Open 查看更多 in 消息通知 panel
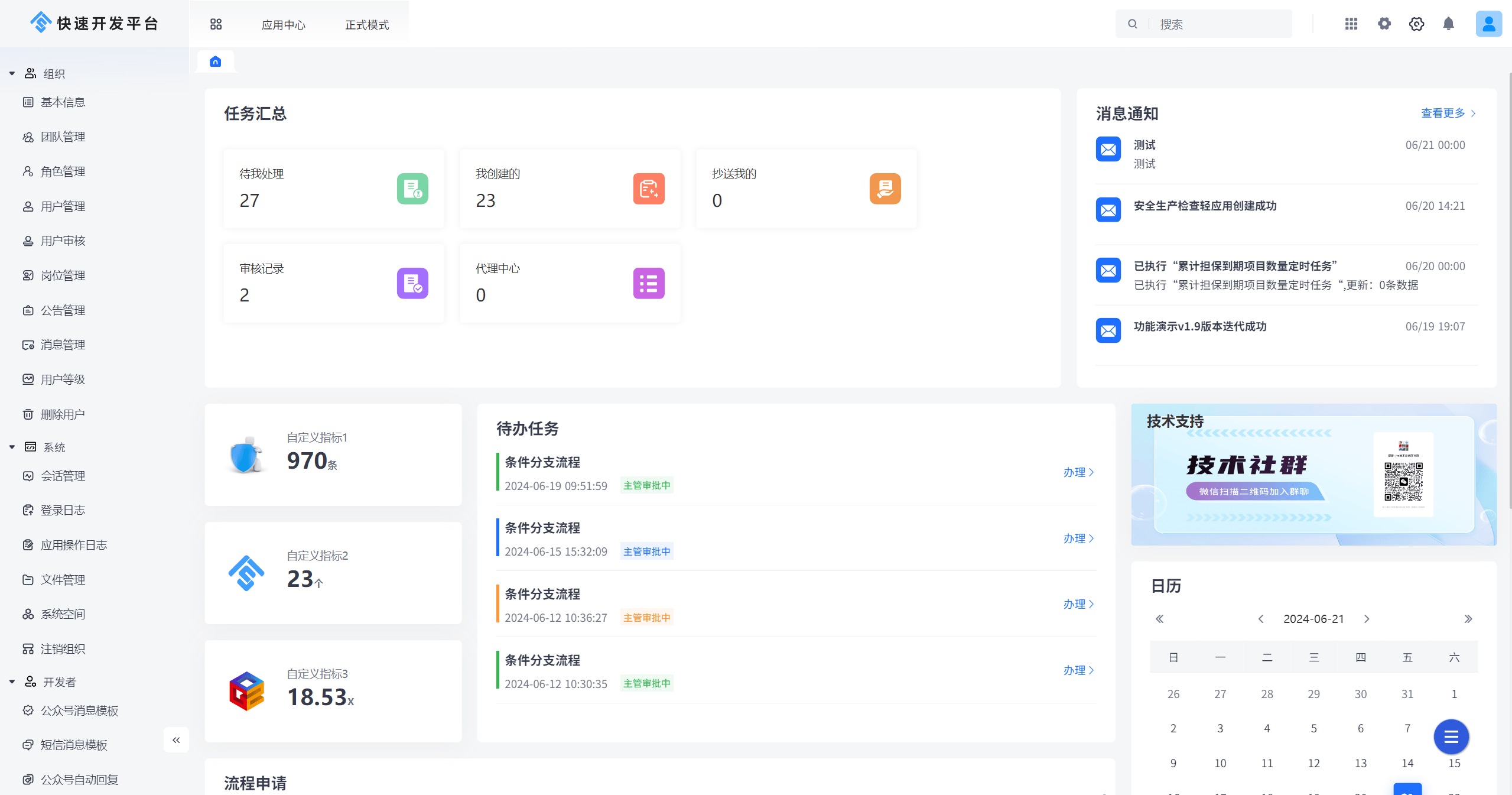Screen dimensions: 1512x795 (x=1443, y=113)
